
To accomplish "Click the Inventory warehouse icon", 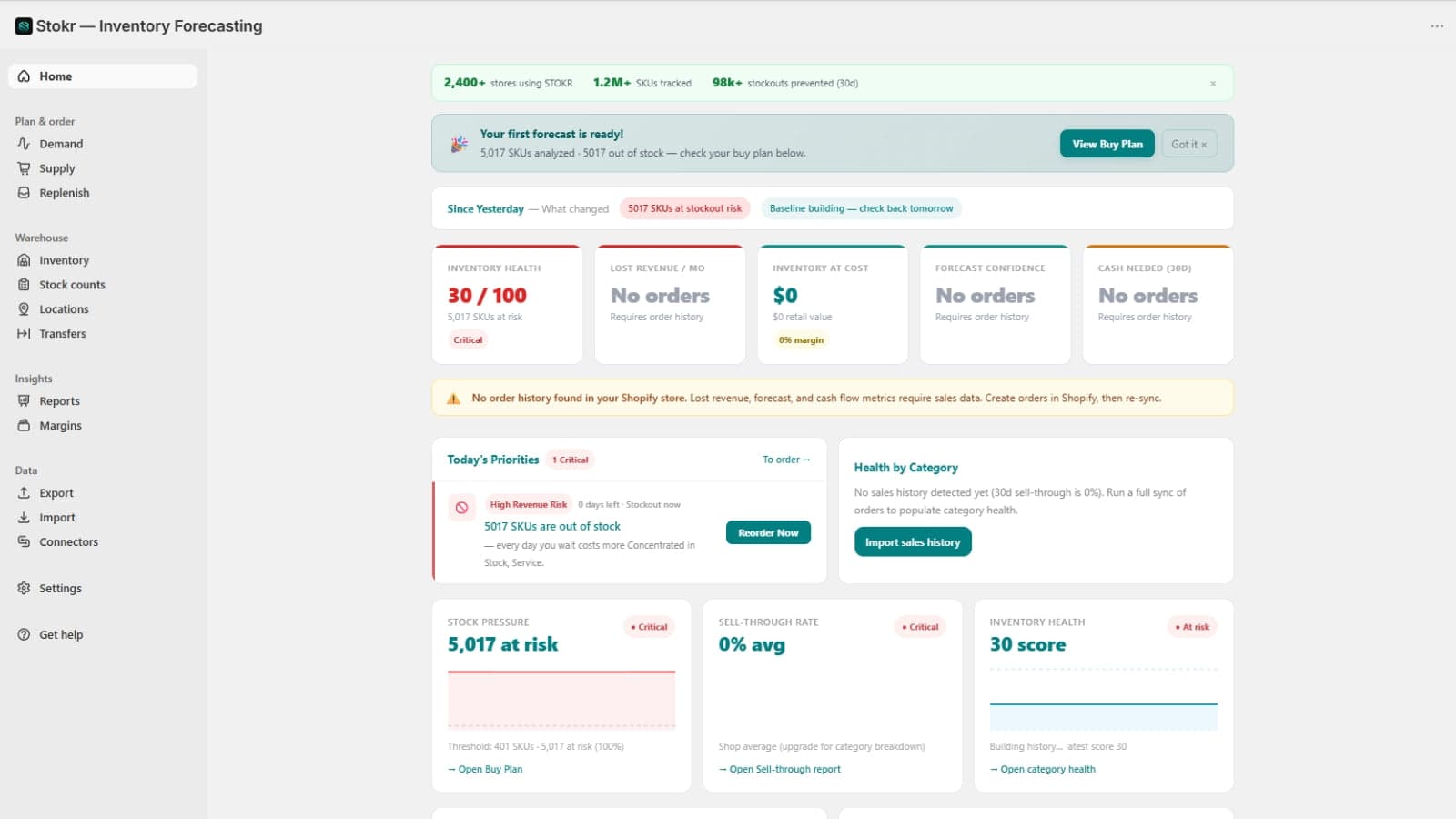I will [24, 260].
